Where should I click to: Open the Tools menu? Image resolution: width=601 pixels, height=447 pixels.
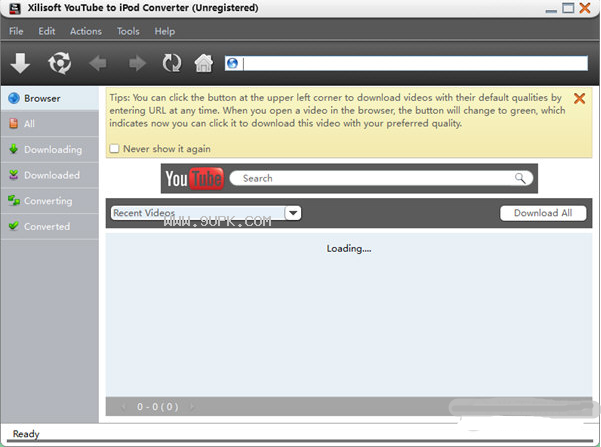tap(128, 31)
